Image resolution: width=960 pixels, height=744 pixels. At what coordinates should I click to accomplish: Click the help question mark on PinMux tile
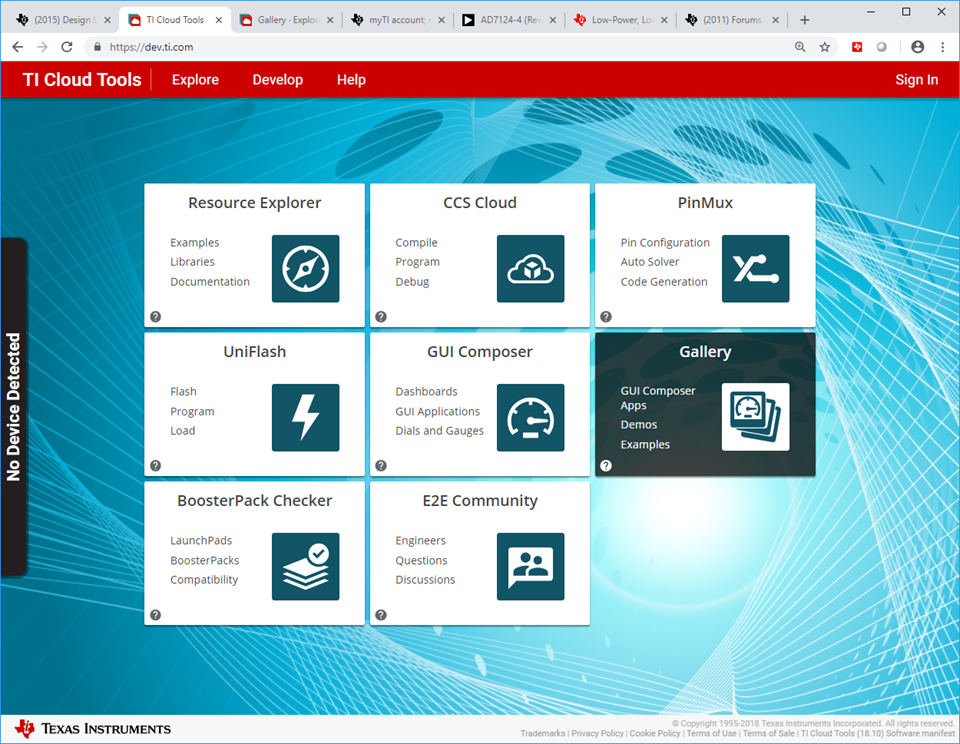605,315
